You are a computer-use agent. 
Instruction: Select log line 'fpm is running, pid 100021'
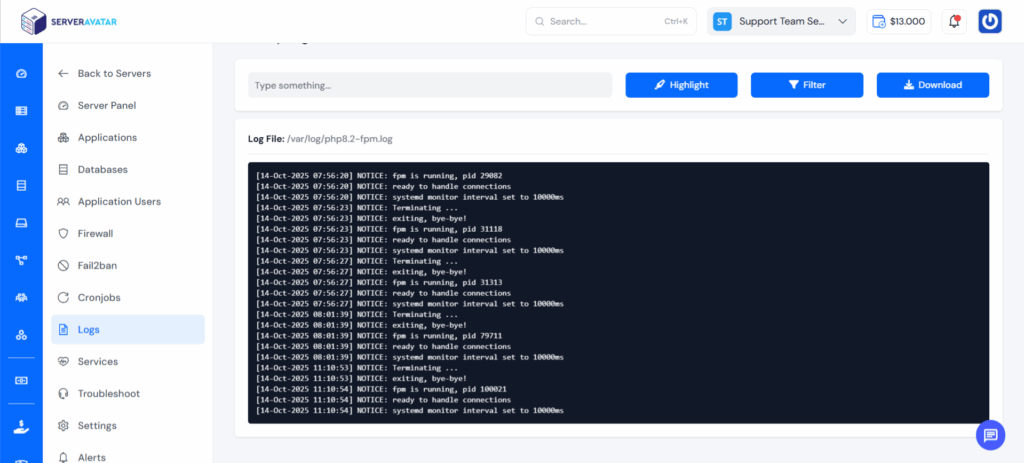(381, 389)
